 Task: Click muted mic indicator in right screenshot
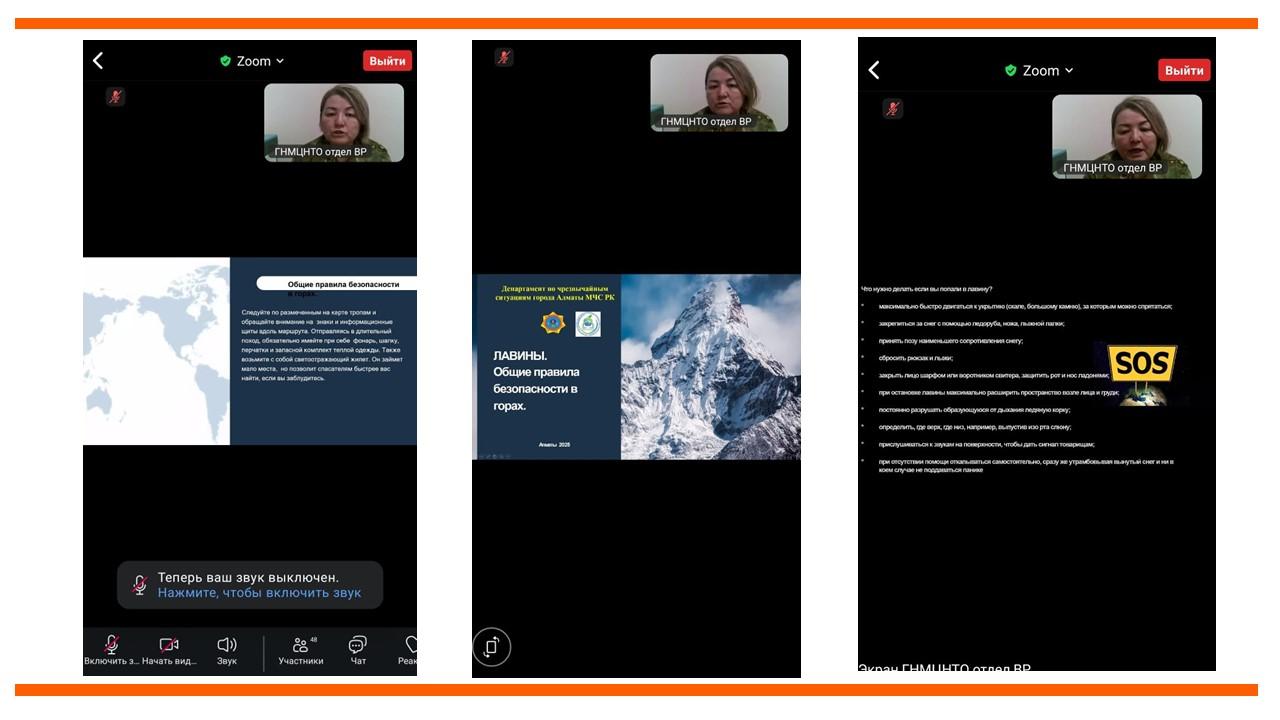point(893,109)
